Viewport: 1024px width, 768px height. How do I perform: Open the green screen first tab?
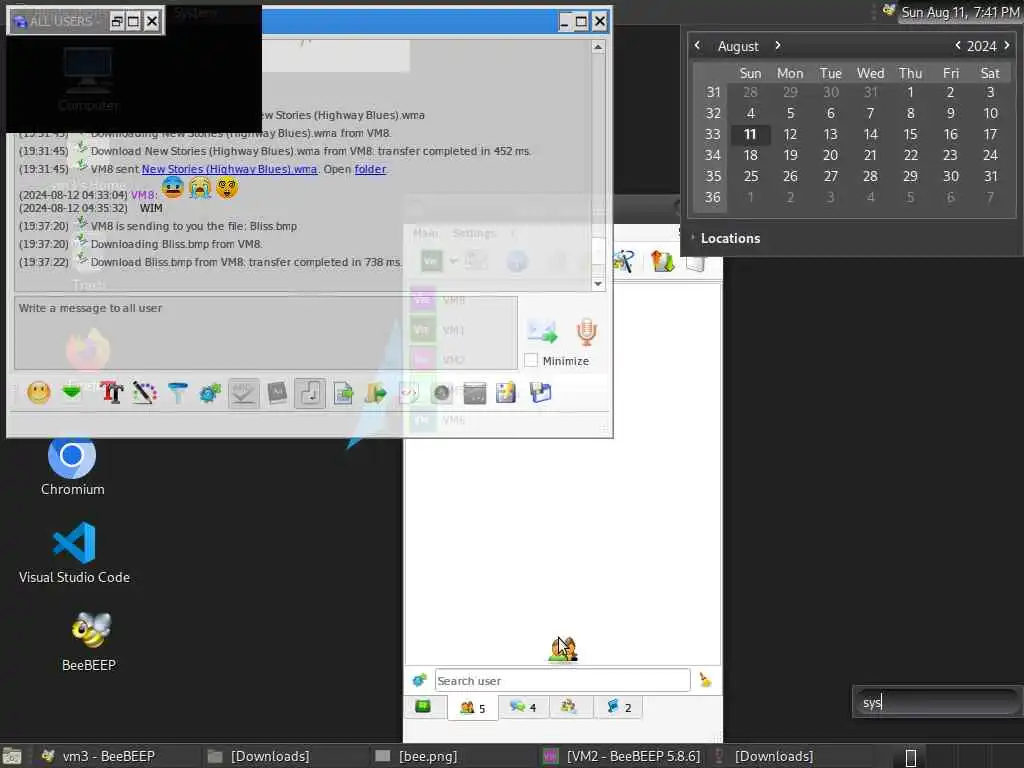point(423,707)
